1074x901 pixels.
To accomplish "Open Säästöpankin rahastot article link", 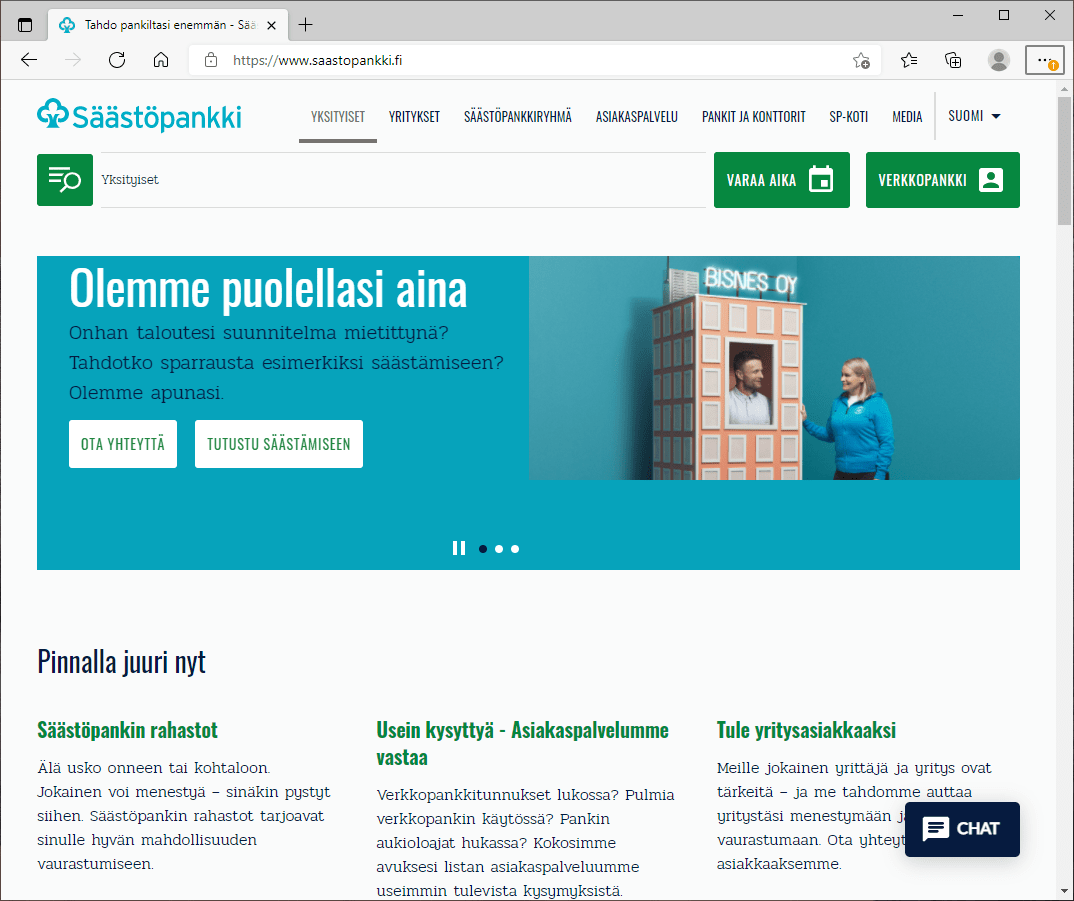I will pyautogui.click(x=127, y=730).
